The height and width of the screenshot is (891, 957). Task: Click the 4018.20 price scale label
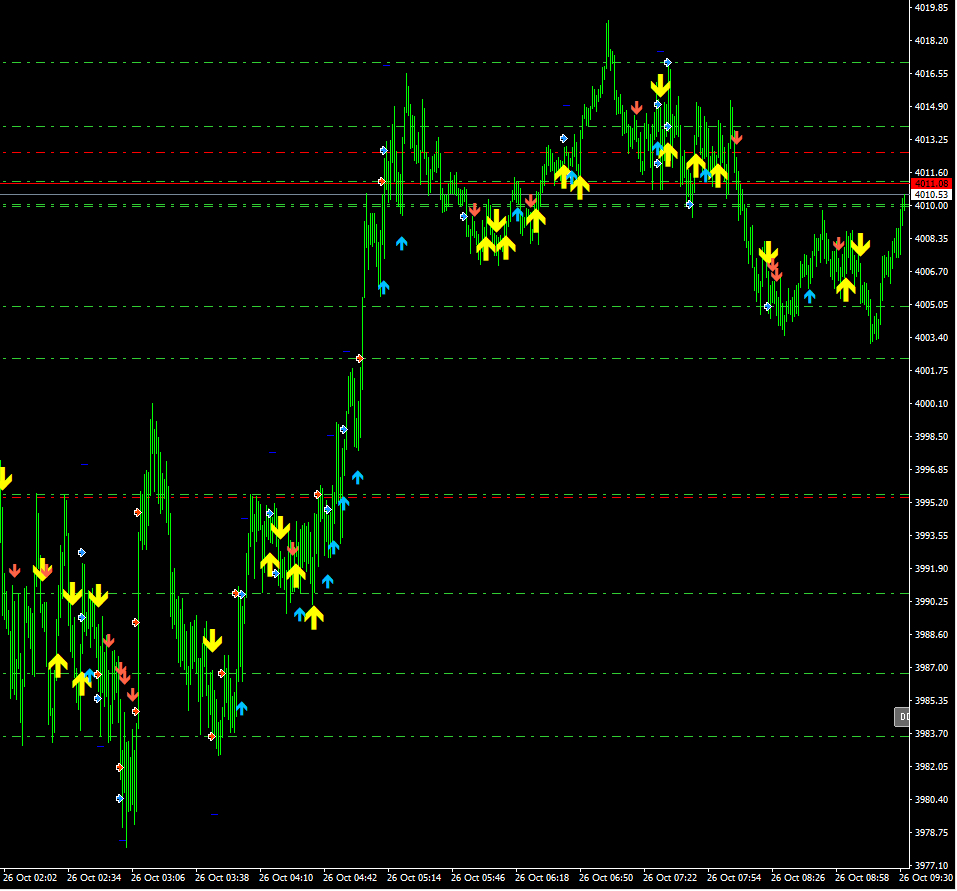[x=931, y=40]
